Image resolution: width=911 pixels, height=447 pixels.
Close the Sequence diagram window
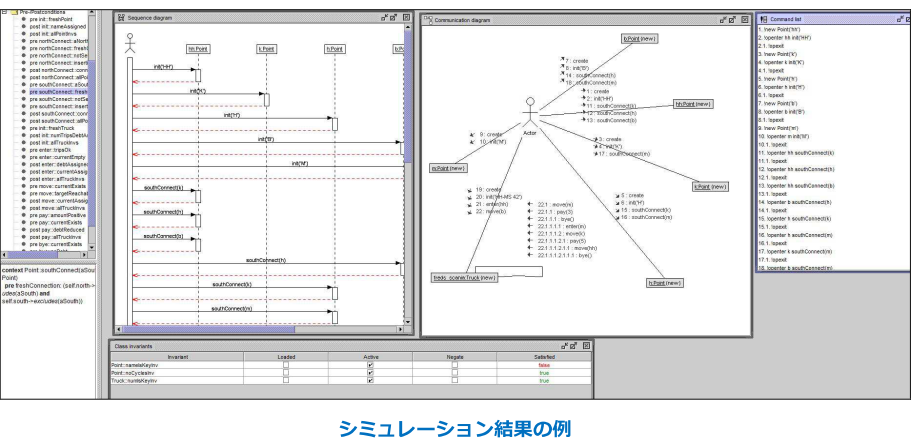[406, 18]
